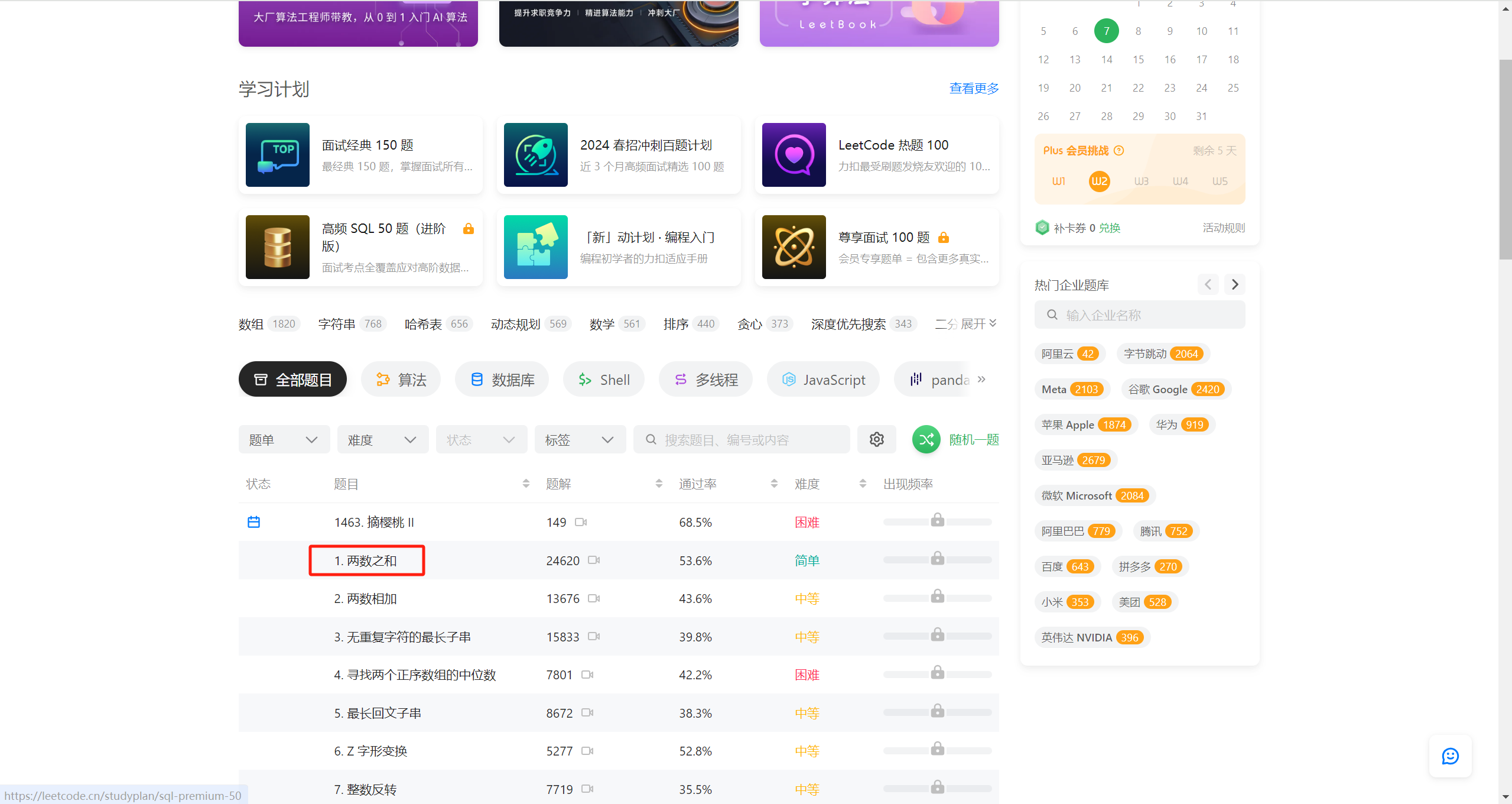Select the W3 weekly challenge badge
Image resolution: width=1512 pixels, height=804 pixels.
[1141, 181]
